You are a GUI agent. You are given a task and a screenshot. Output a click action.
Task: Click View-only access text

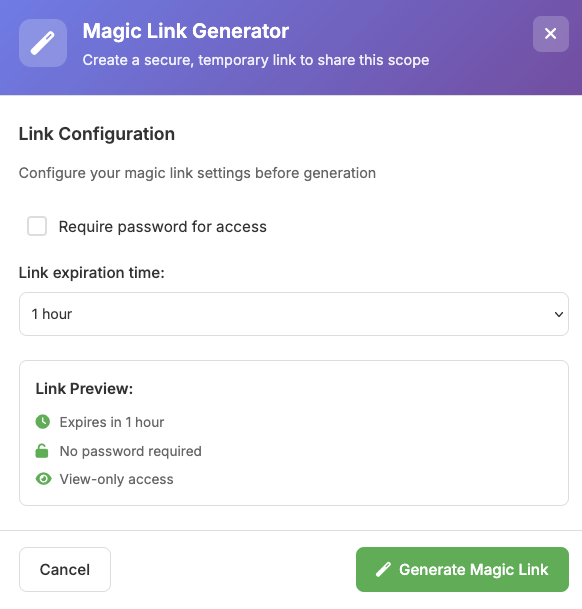(x=117, y=479)
